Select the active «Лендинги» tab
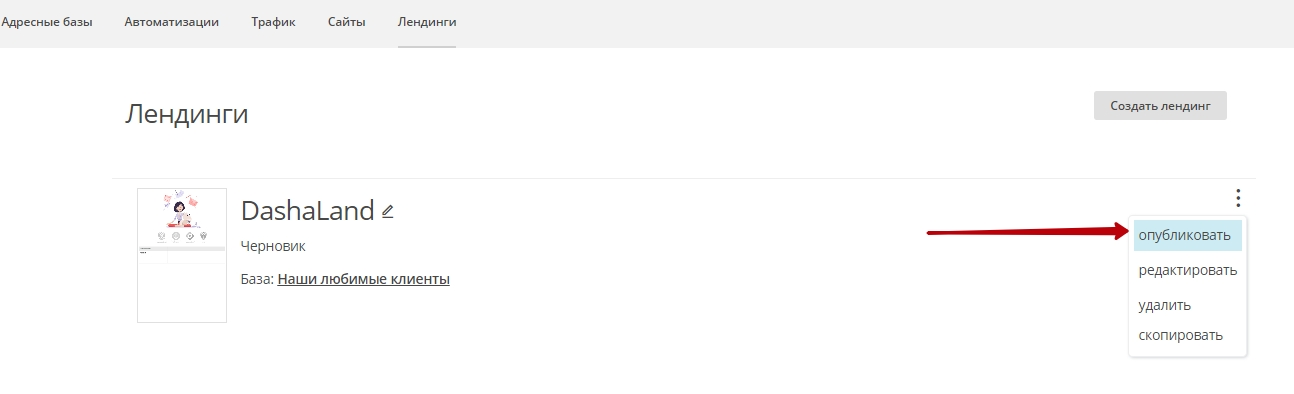Viewport: 1294px width, 394px height. point(427,21)
